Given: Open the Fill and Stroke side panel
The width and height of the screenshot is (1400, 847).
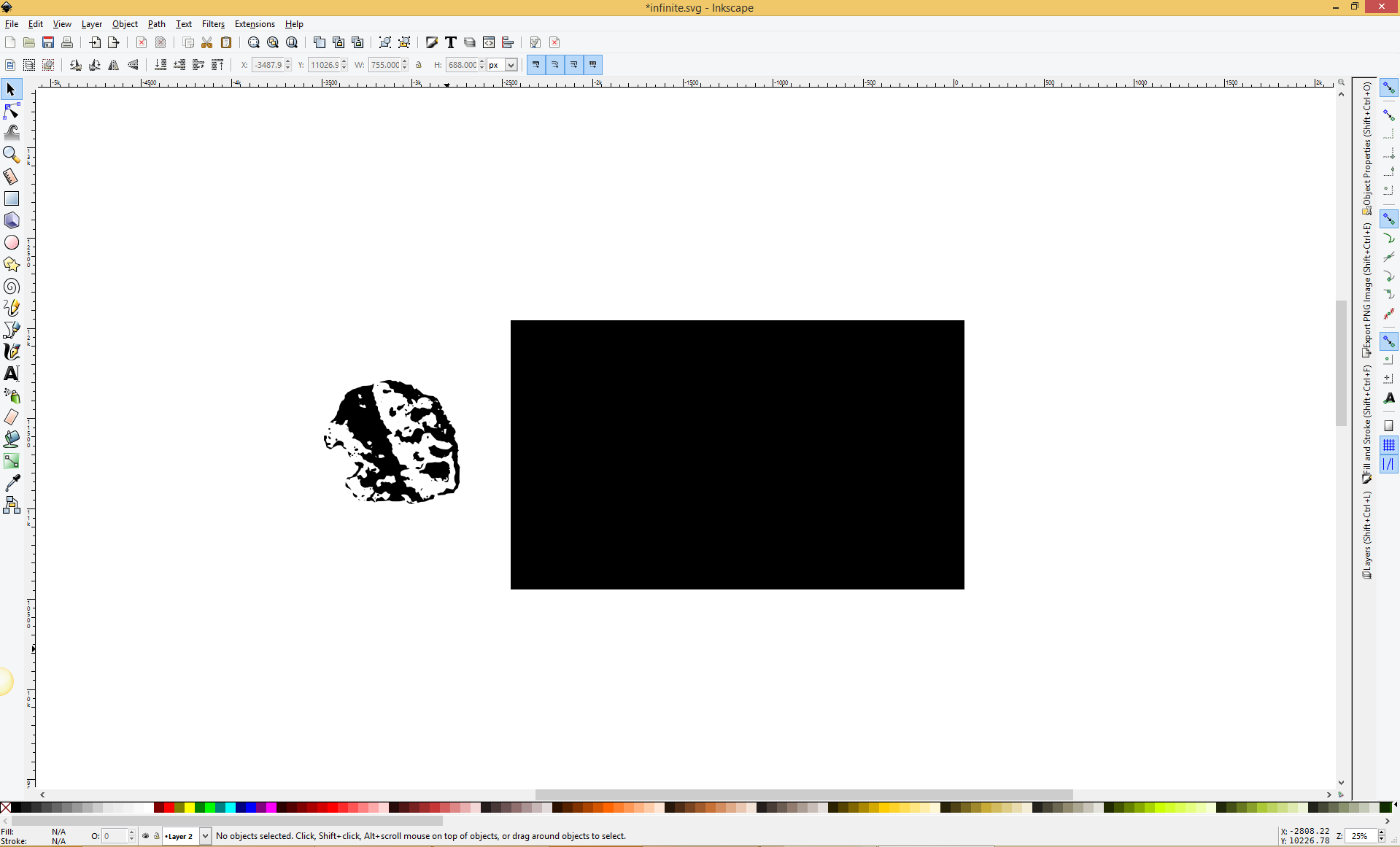Looking at the screenshot, I should pyautogui.click(x=1366, y=425).
